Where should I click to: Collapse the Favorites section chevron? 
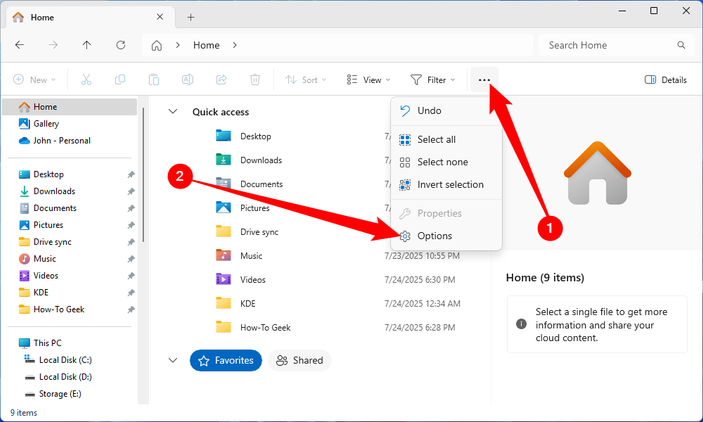coord(173,360)
